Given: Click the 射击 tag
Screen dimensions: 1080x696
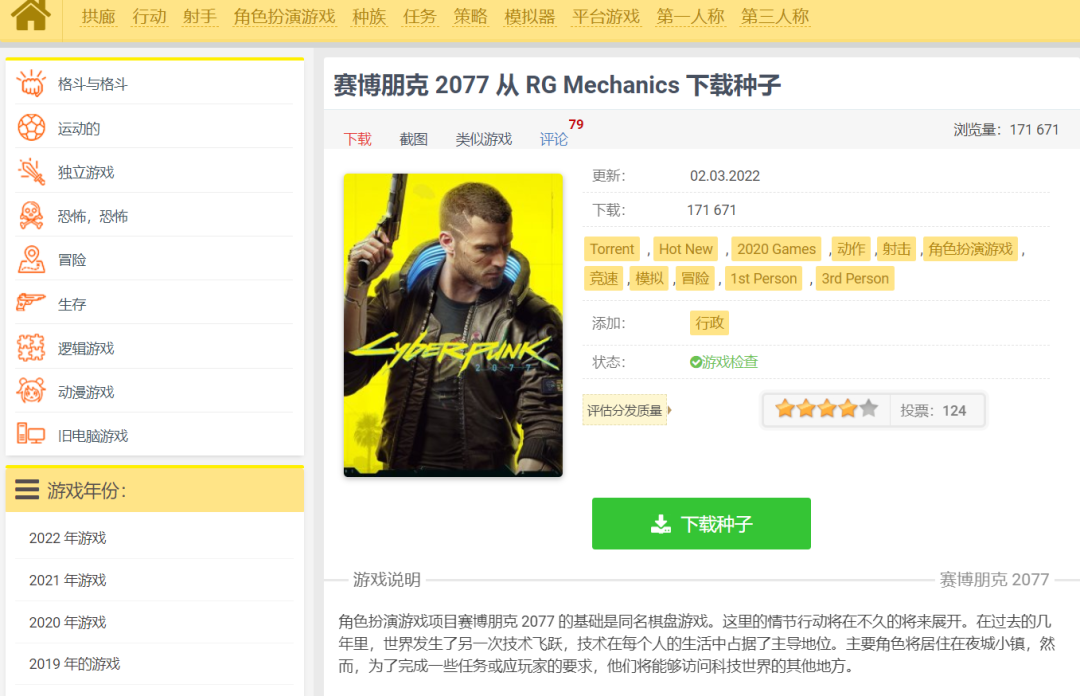Looking at the screenshot, I should pos(896,249).
